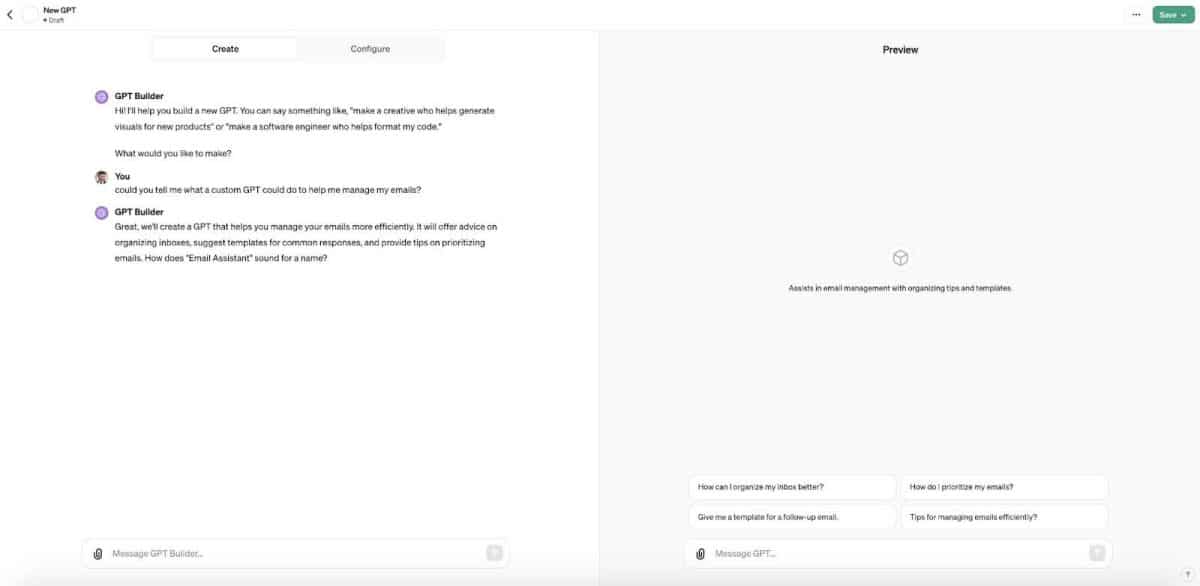This screenshot has width=1200, height=586.
Task: Click the first GPT Builder avatar icon
Action: [101, 97]
